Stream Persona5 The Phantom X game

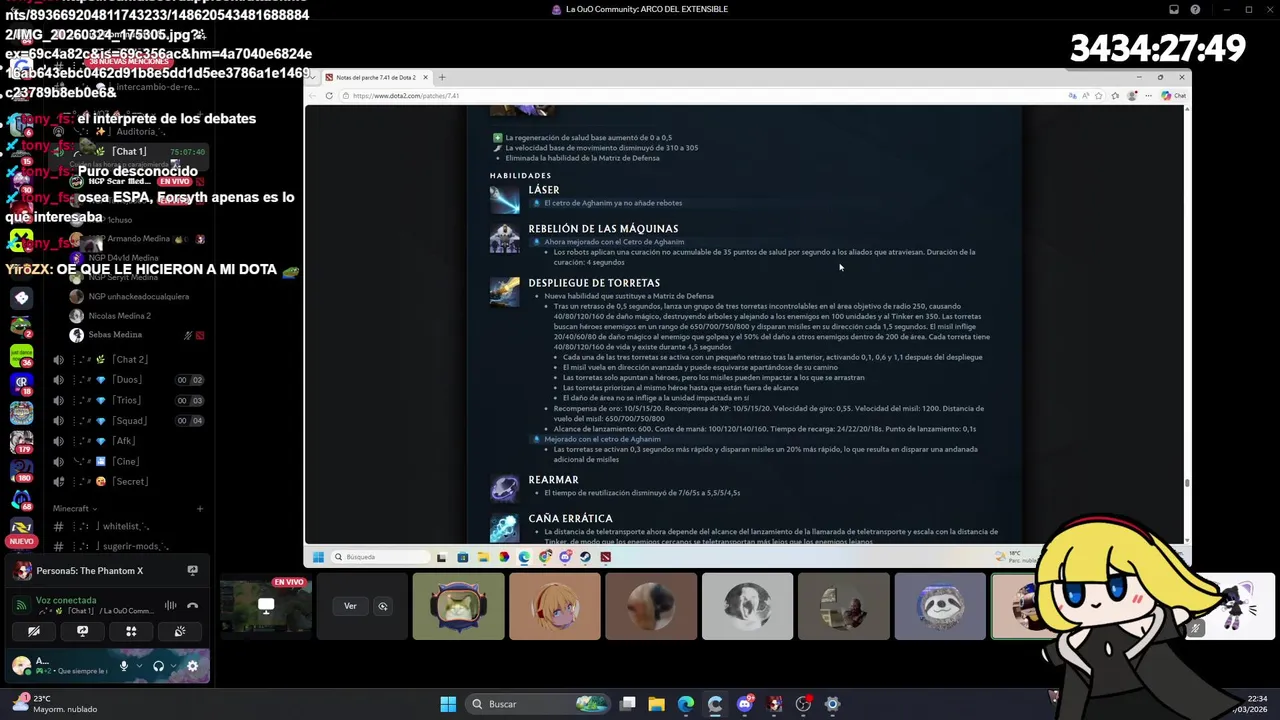click(x=192, y=571)
